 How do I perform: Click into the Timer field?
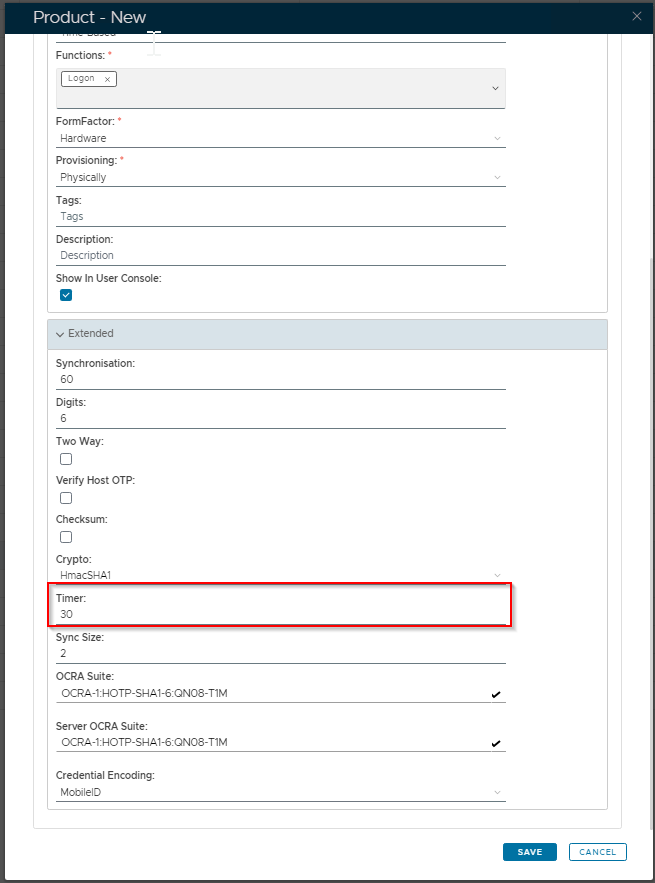click(280, 614)
